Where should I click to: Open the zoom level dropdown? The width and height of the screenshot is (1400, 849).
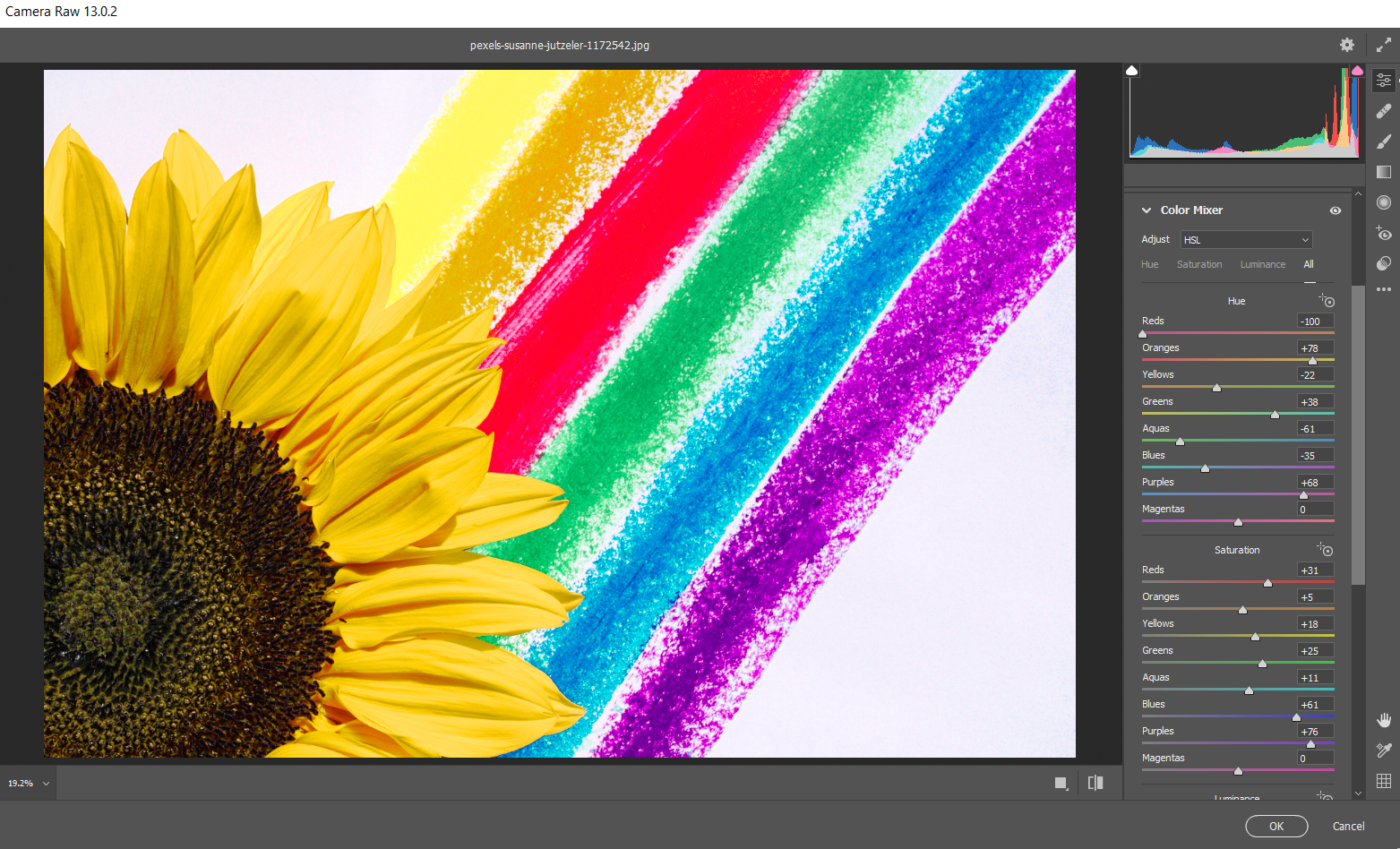pyautogui.click(x=28, y=782)
